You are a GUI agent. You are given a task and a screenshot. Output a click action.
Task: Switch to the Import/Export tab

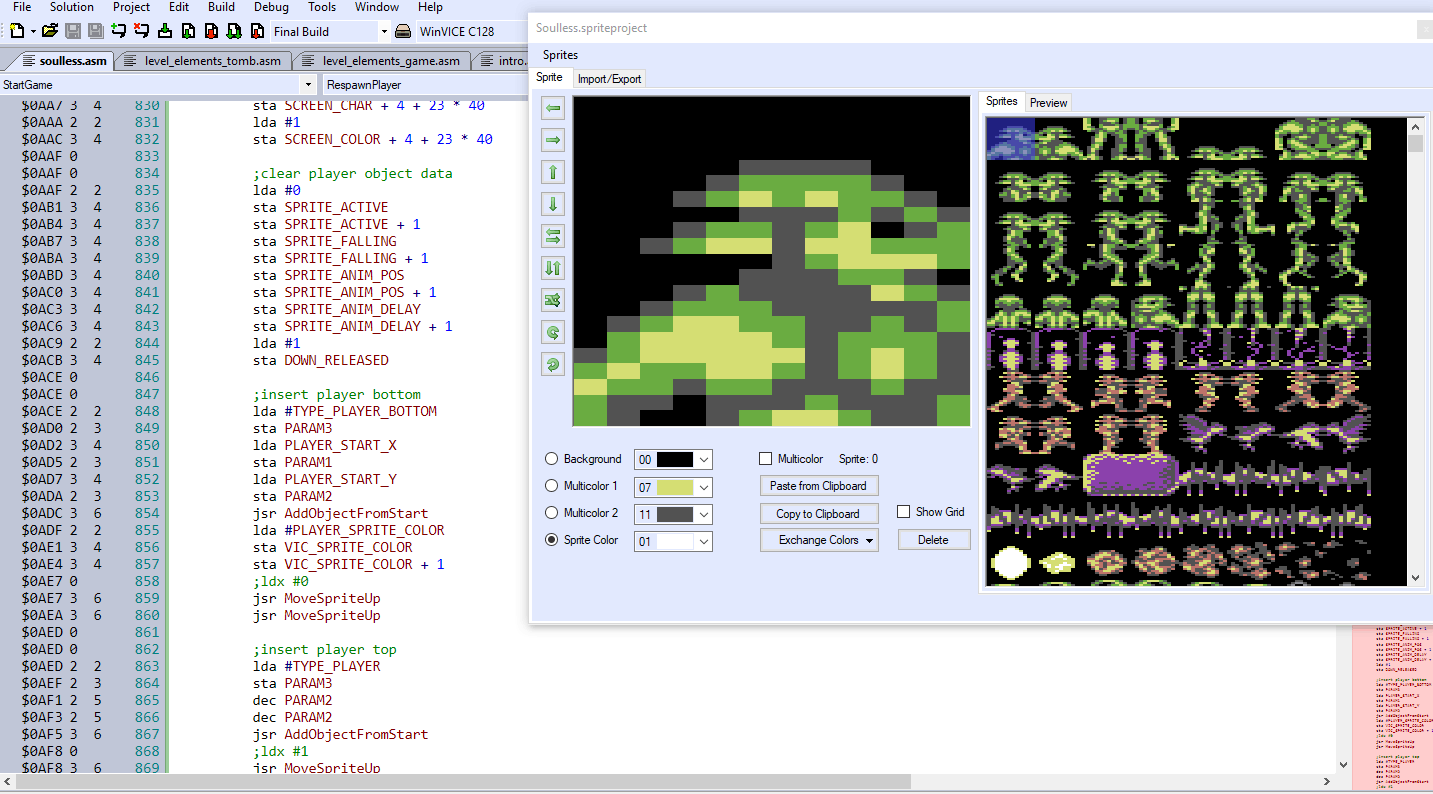610,78
